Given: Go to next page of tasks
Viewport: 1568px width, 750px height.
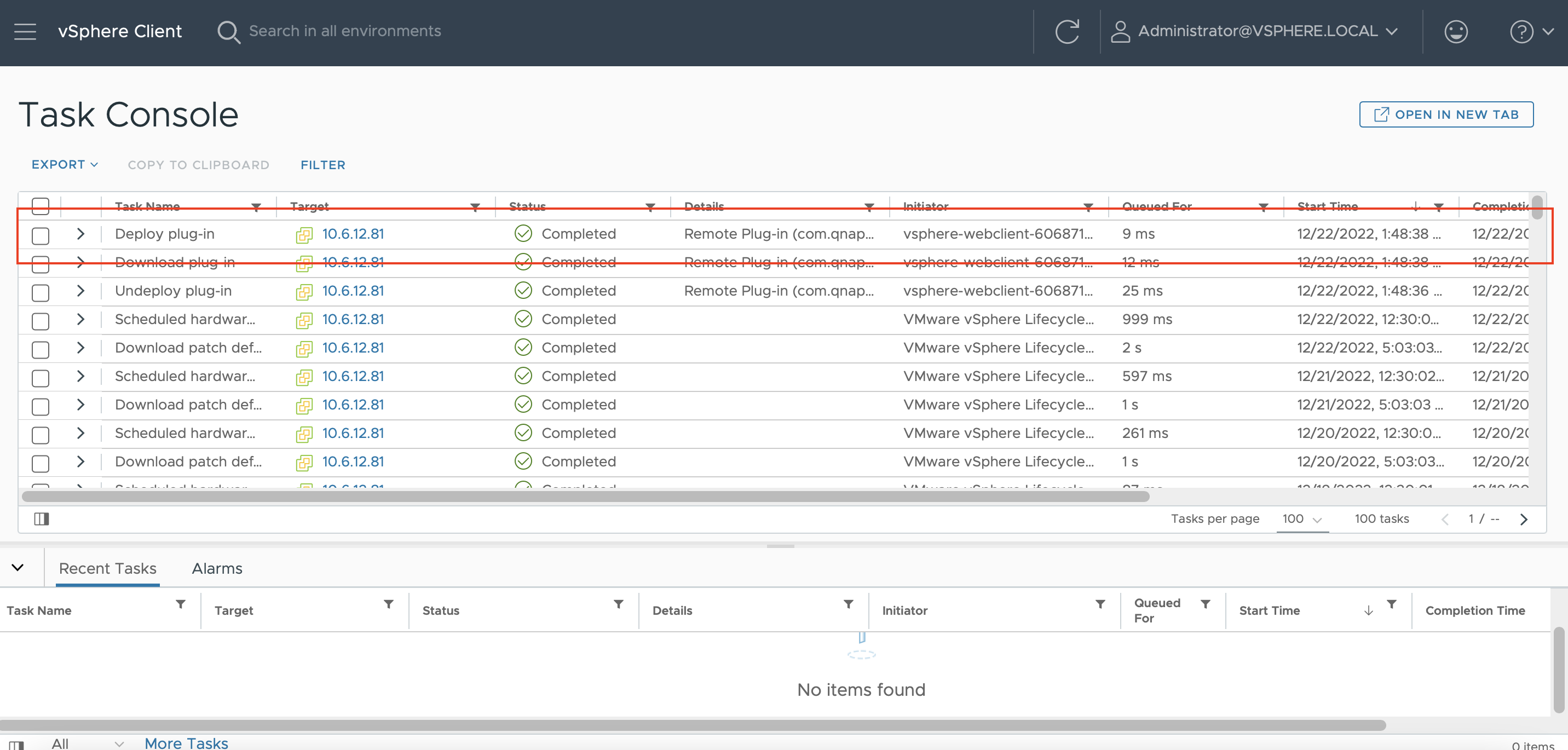Looking at the screenshot, I should [x=1524, y=518].
